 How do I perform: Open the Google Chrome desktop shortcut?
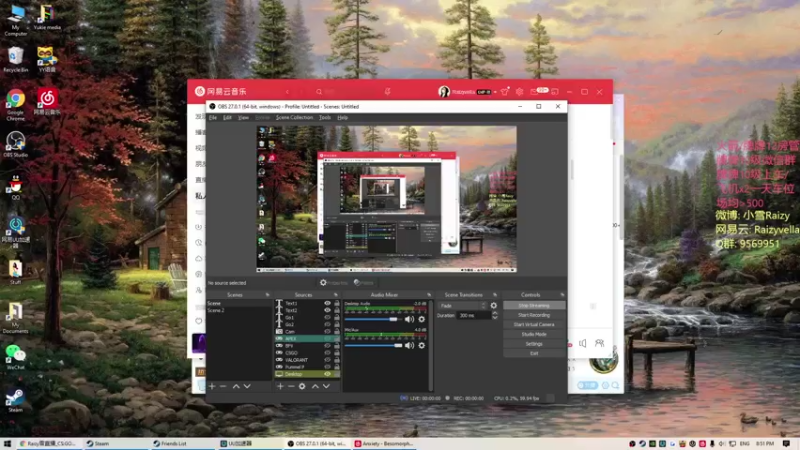click(15, 105)
